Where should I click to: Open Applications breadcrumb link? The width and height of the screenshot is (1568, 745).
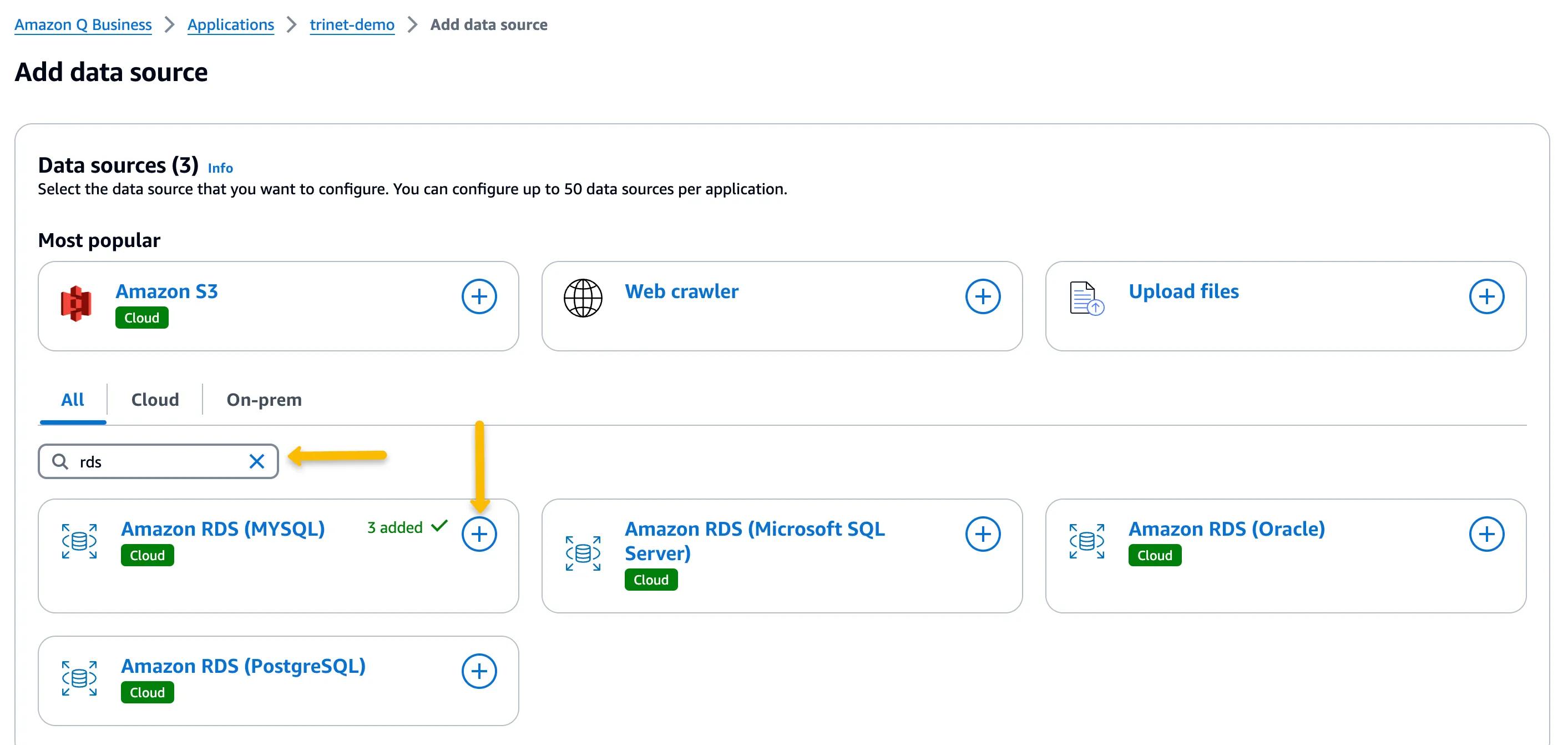(x=231, y=24)
